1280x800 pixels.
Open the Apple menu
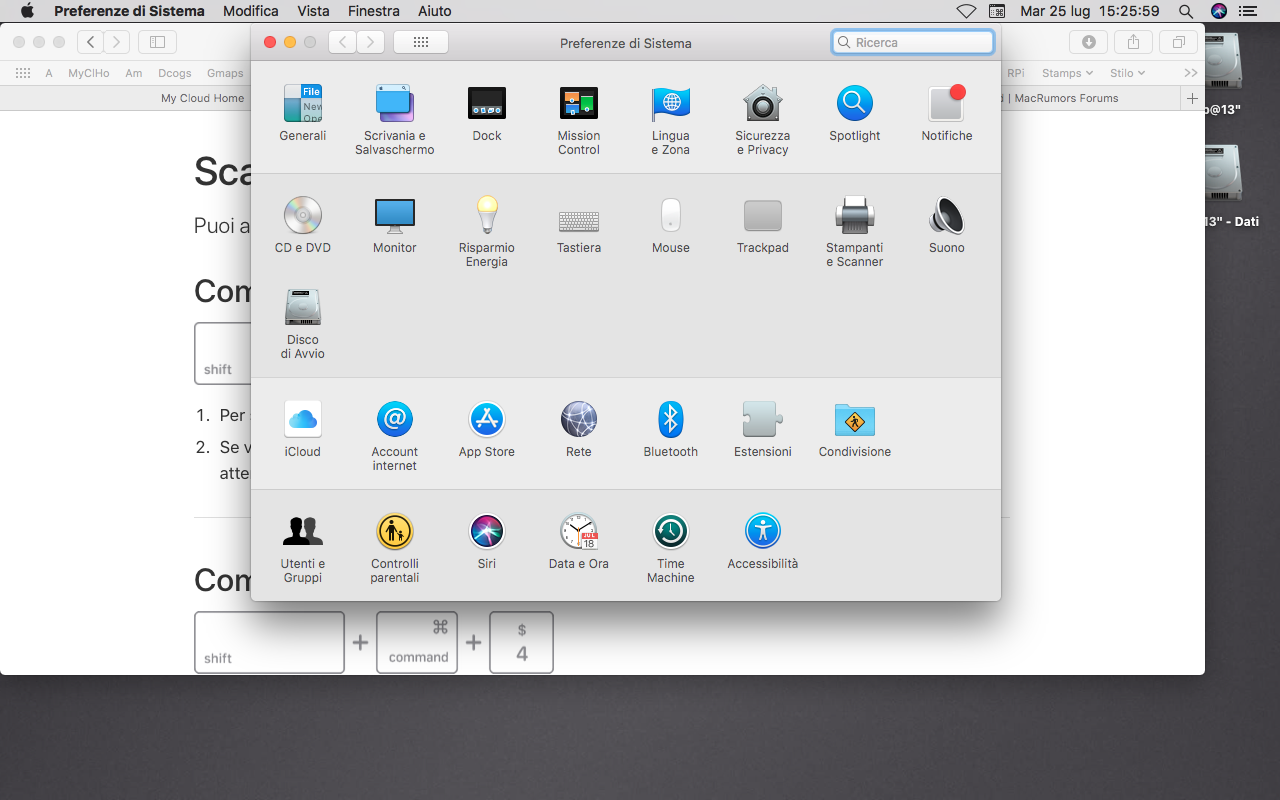coord(27,11)
